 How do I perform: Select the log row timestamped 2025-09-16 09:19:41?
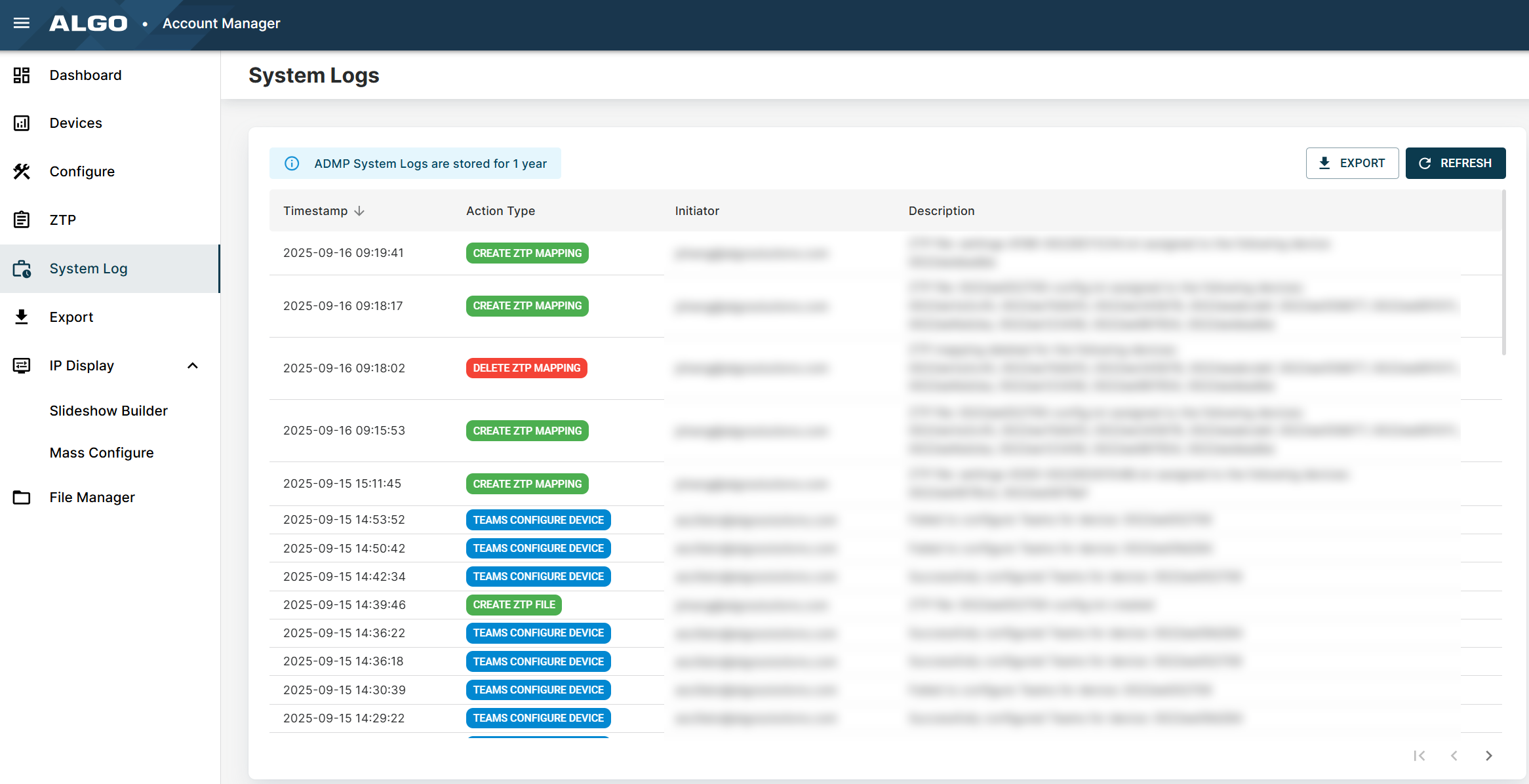point(885,253)
